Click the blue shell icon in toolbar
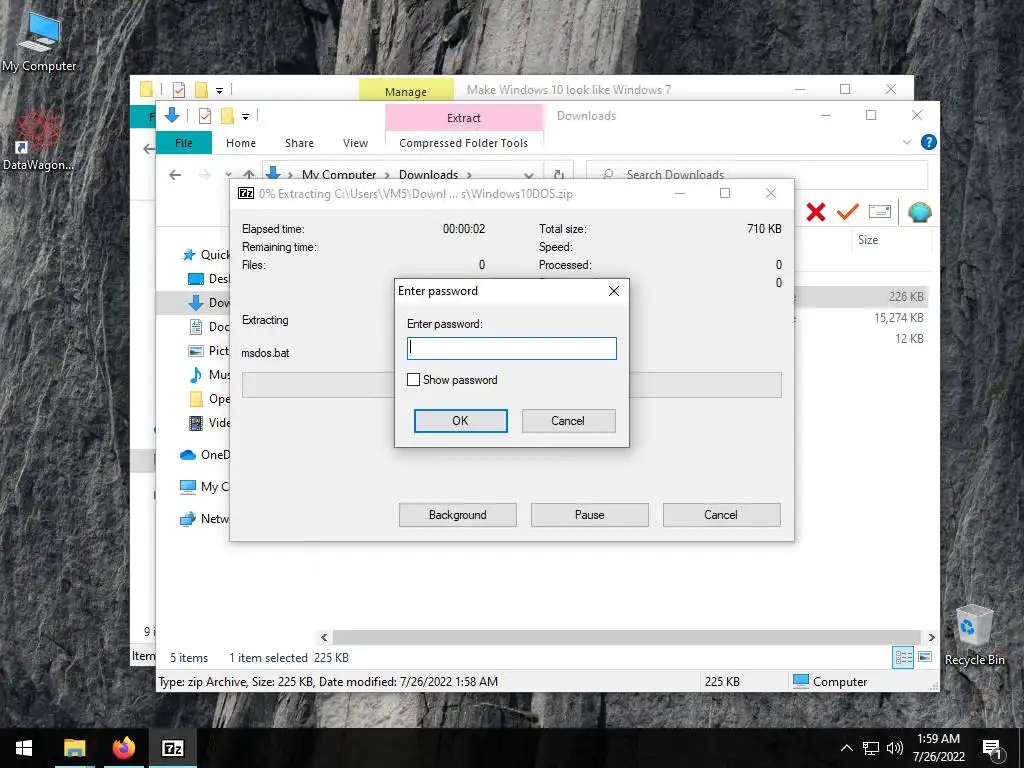 coord(920,212)
